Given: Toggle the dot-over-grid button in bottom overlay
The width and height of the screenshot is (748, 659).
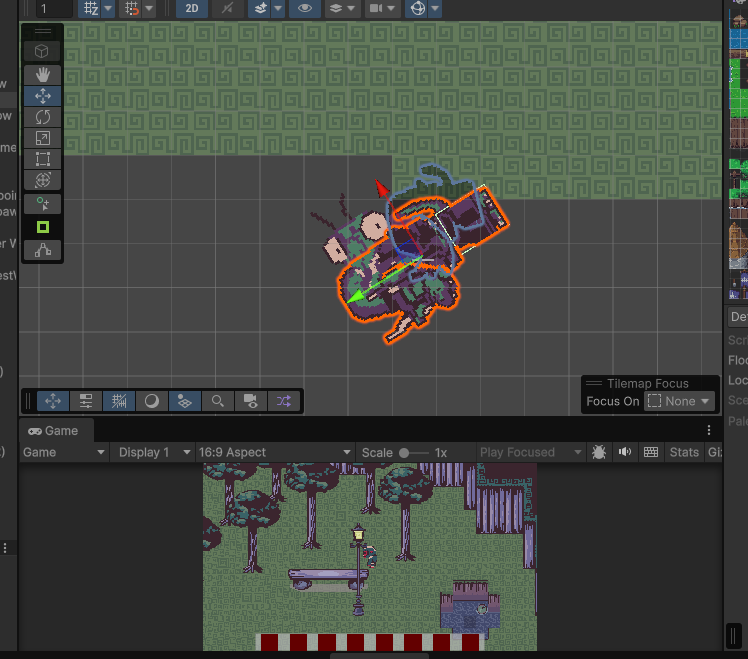Looking at the screenshot, I should (185, 401).
